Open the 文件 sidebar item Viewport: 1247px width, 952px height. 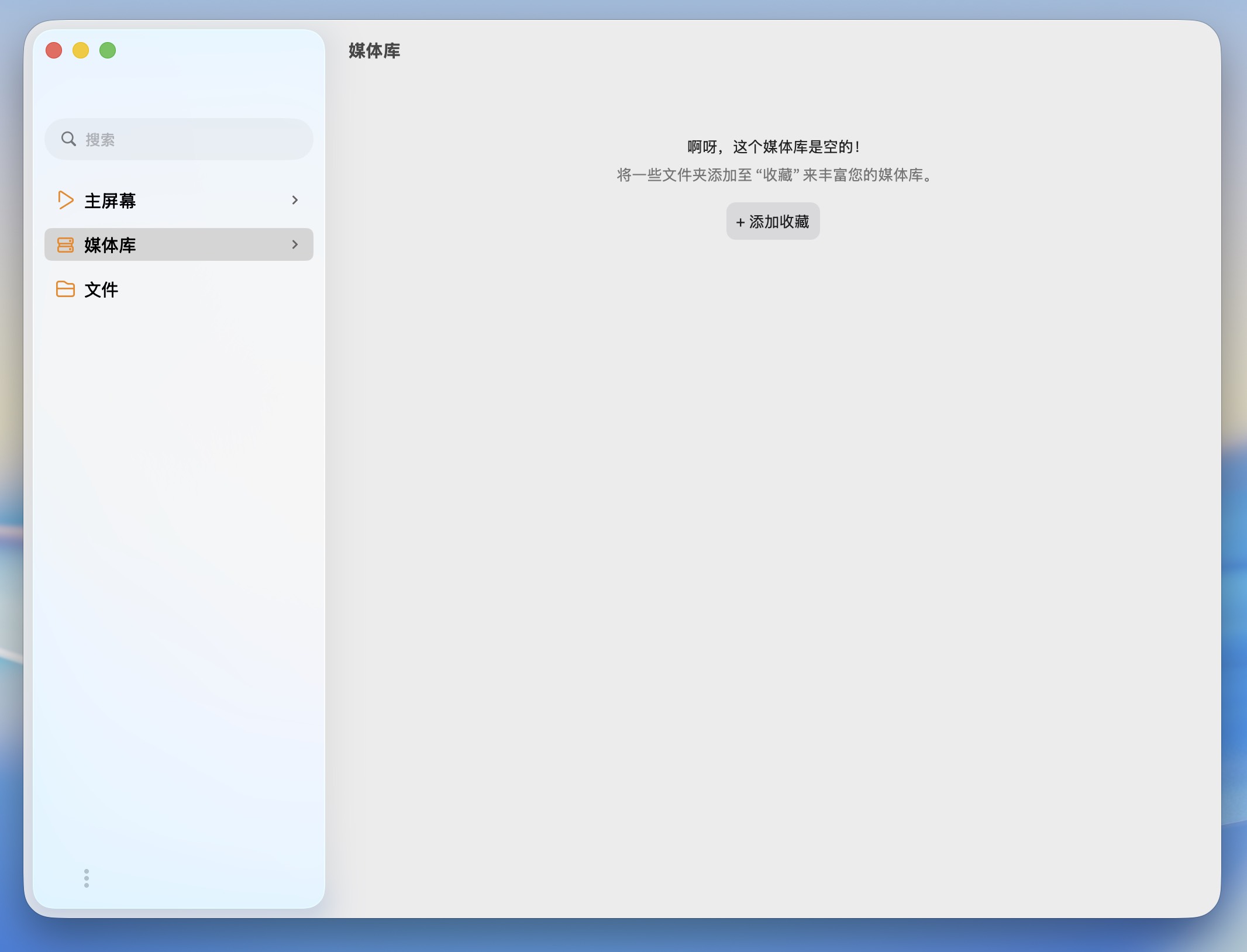101,289
